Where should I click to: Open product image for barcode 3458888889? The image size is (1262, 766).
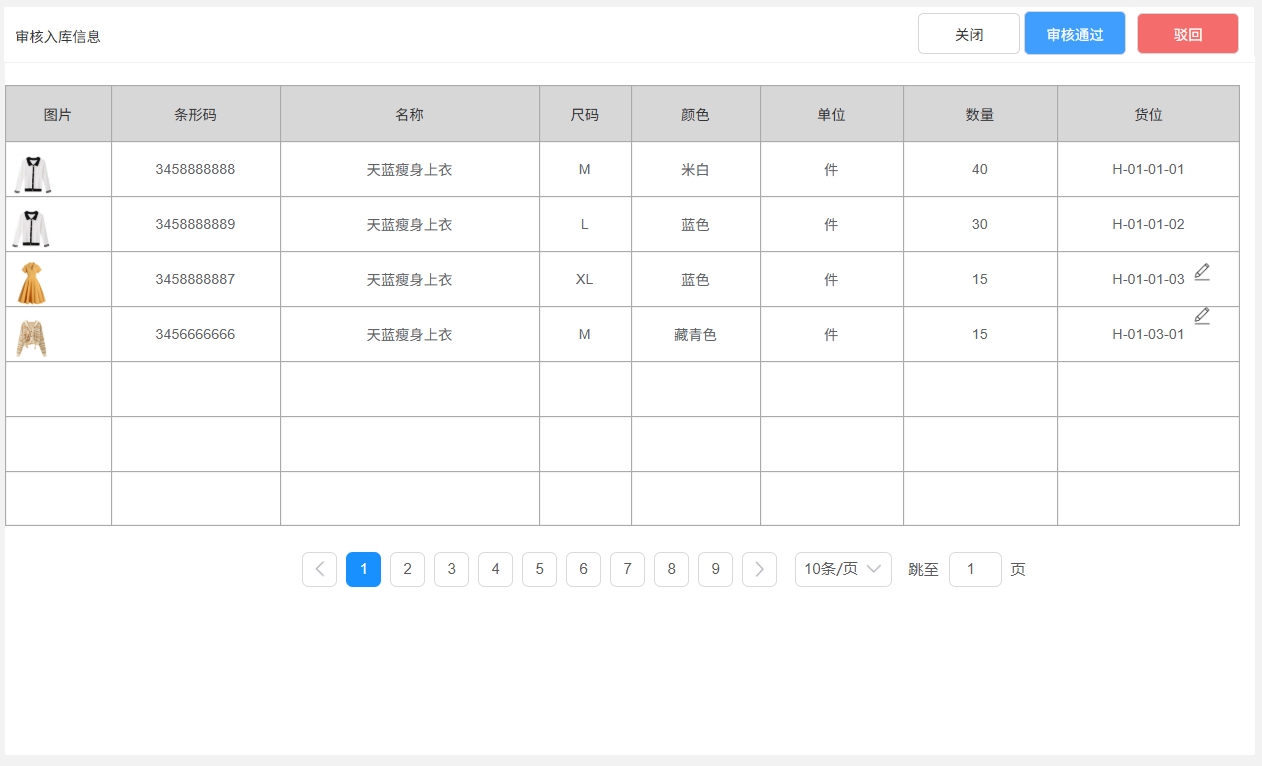(x=31, y=228)
